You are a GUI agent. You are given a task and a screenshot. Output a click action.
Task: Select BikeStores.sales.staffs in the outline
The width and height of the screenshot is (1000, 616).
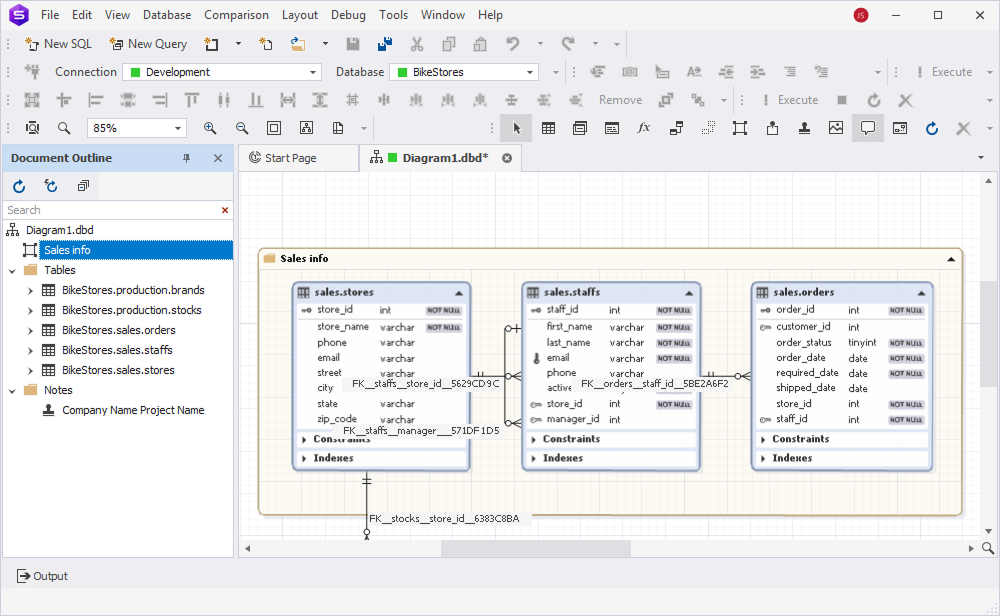(x=117, y=350)
